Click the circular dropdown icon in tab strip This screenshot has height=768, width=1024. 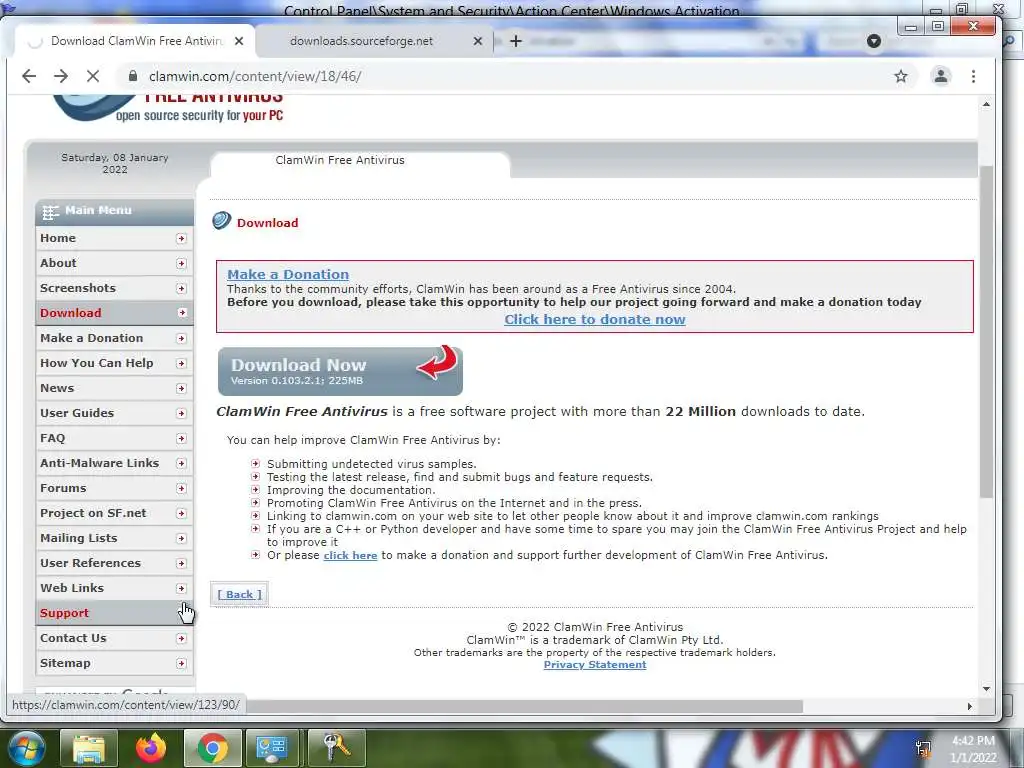click(874, 42)
